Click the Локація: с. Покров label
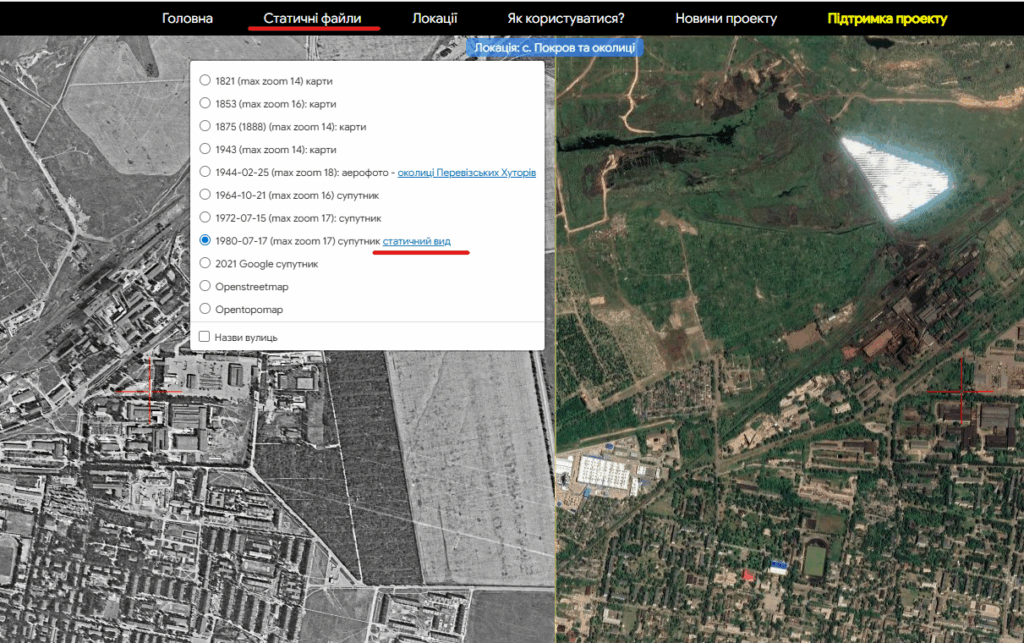This screenshot has width=1024, height=643. tap(554, 47)
